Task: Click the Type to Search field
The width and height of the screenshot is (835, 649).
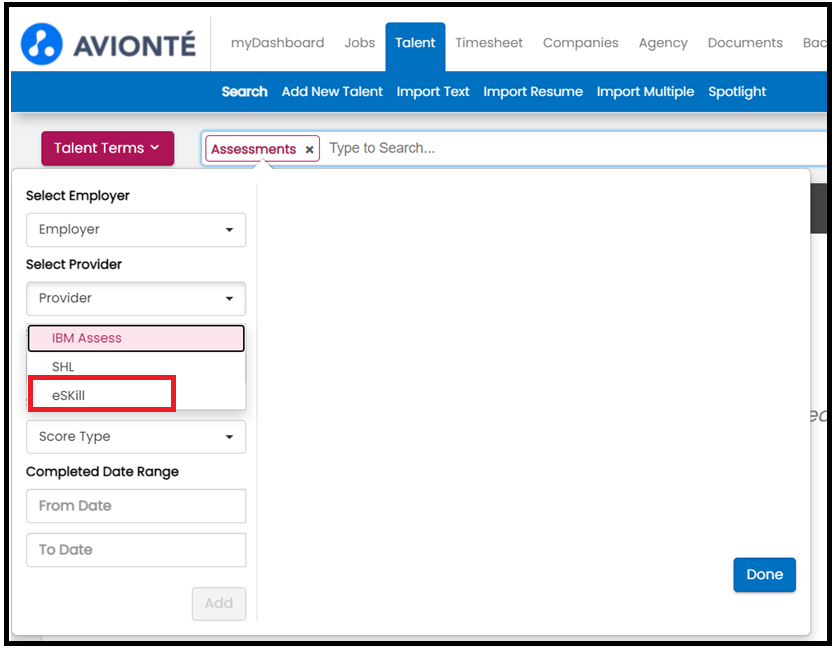Action: (575, 148)
